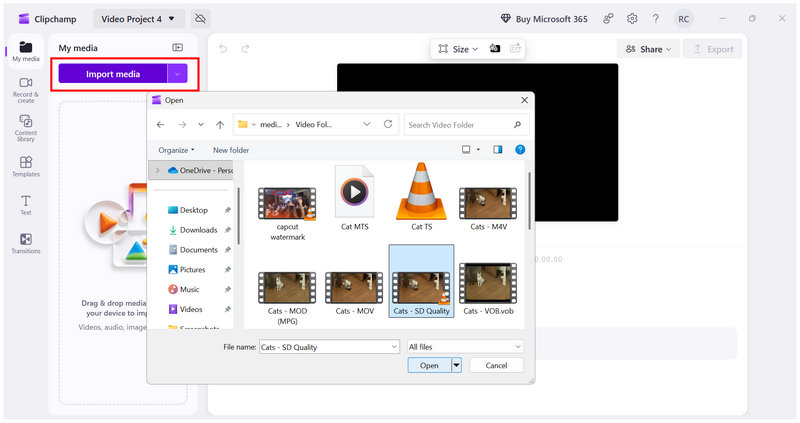Click the search magnifier in Open dialog
The height and width of the screenshot is (423, 800).
[x=517, y=125]
